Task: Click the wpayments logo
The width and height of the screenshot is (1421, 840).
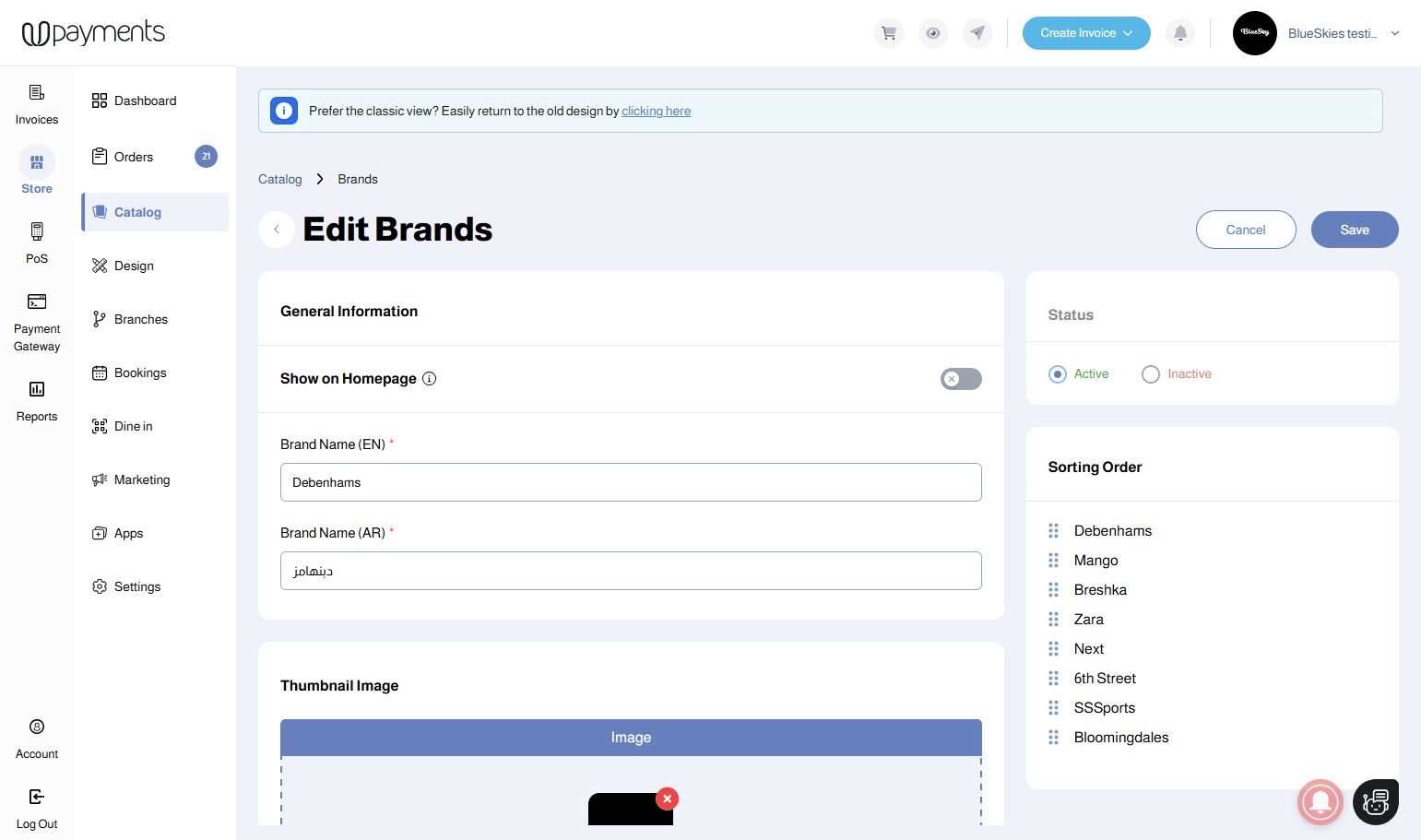Action: pos(93,33)
